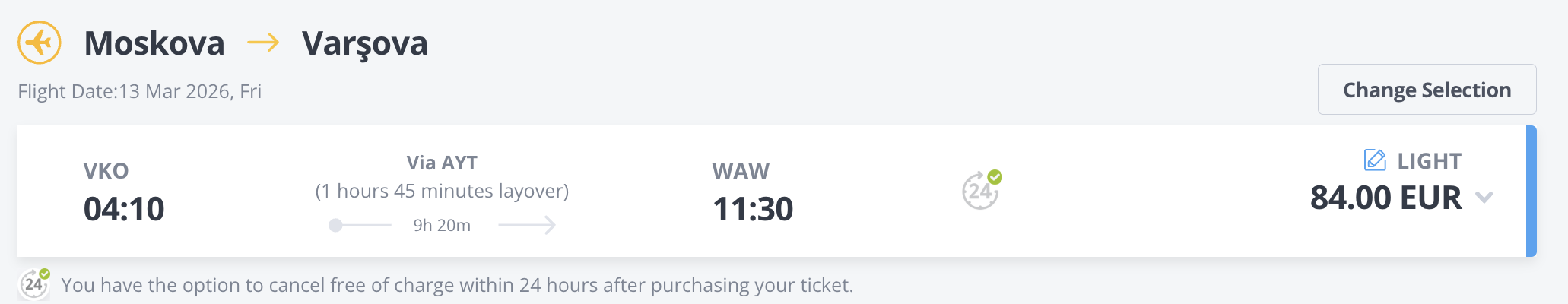Viewport: 1568px width, 304px height.
Task: Click the Moskova origin city heading
Action: [x=154, y=43]
